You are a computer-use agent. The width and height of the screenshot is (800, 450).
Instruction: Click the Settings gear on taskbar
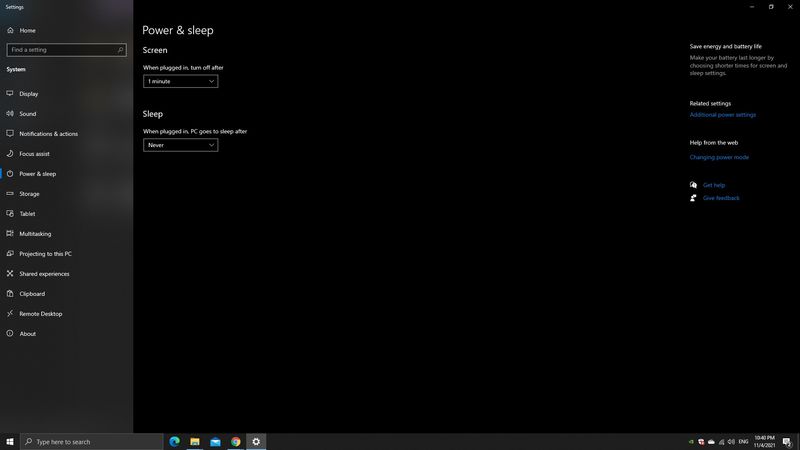pyautogui.click(x=256, y=441)
